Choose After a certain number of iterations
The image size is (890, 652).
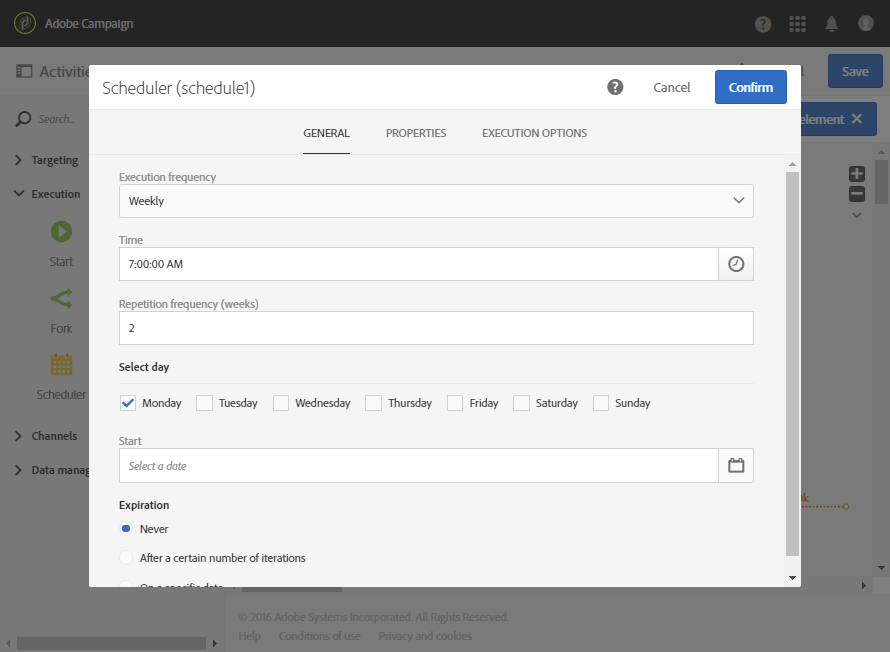[x=126, y=558]
